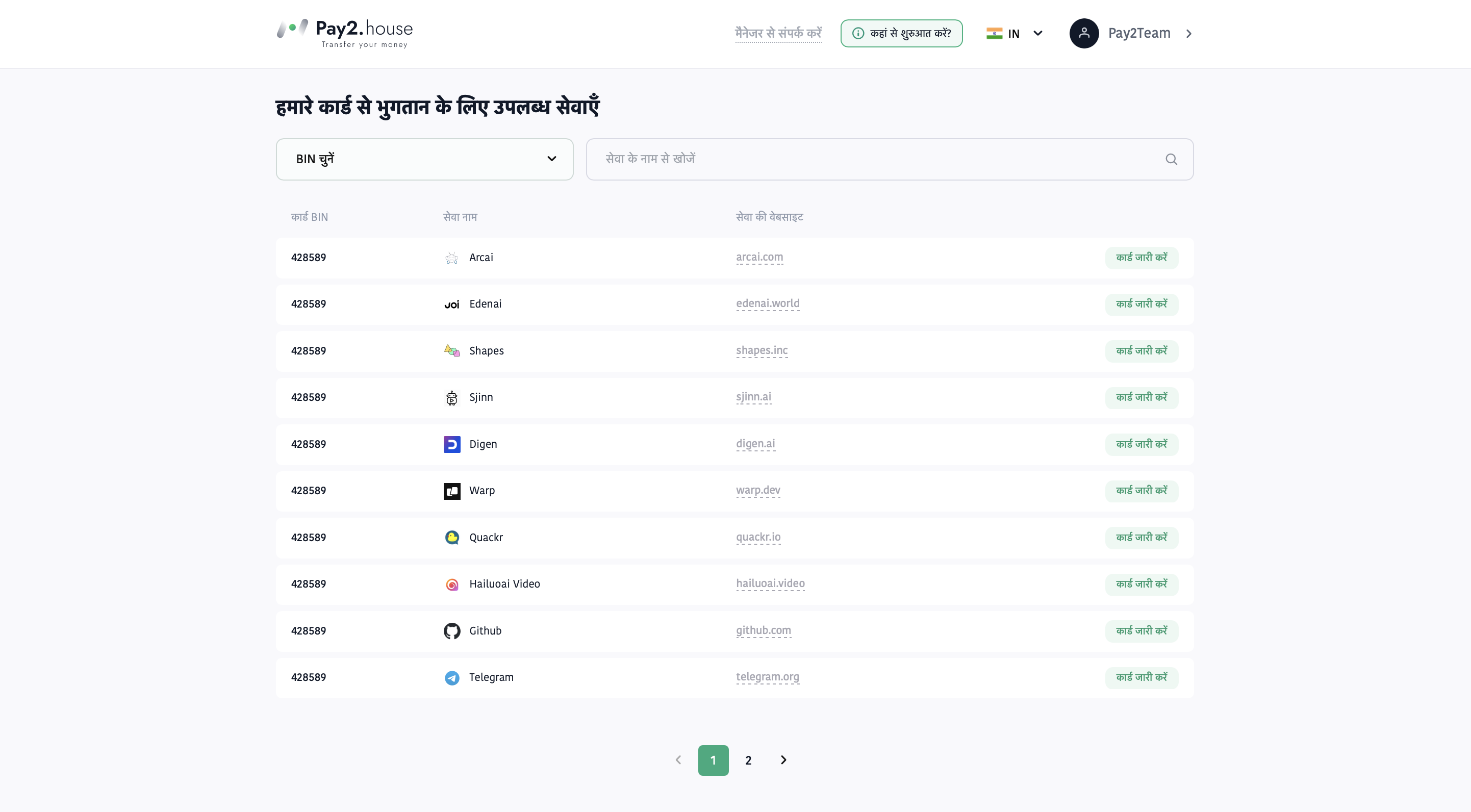Click the Arcai service icon
The width and height of the screenshot is (1471, 812).
(452, 258)
